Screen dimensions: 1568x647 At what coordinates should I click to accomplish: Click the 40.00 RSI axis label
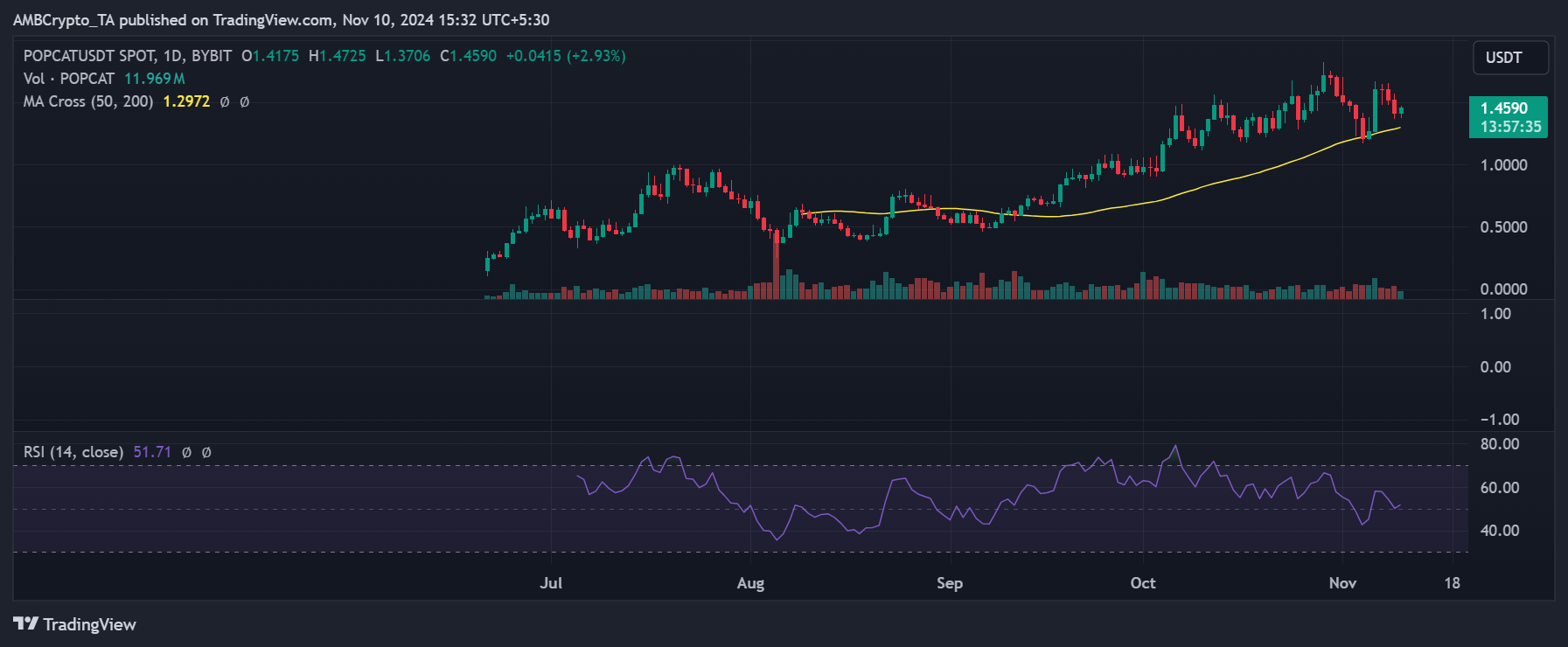point(1500,531)
